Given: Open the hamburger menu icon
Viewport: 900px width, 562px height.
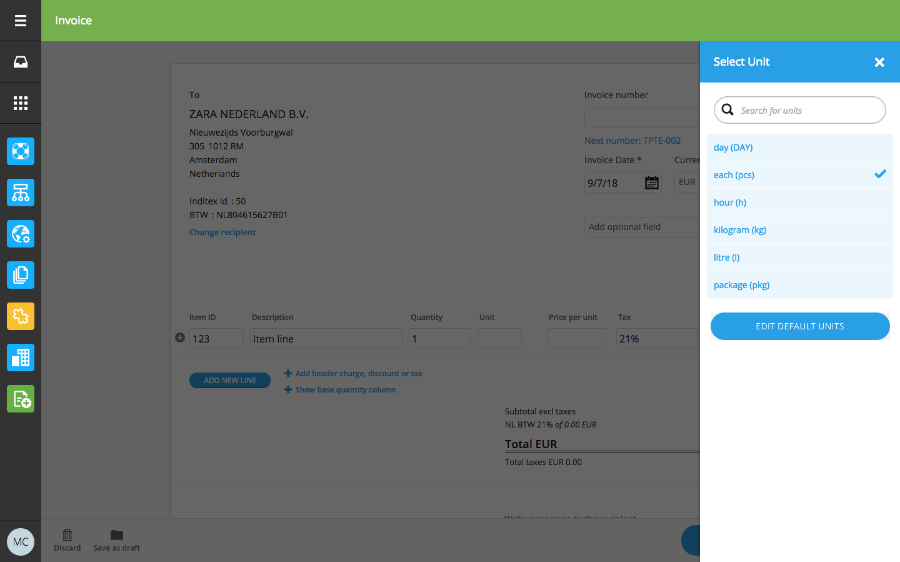Looking at the screenshot, I should click(x=21, y=21).
